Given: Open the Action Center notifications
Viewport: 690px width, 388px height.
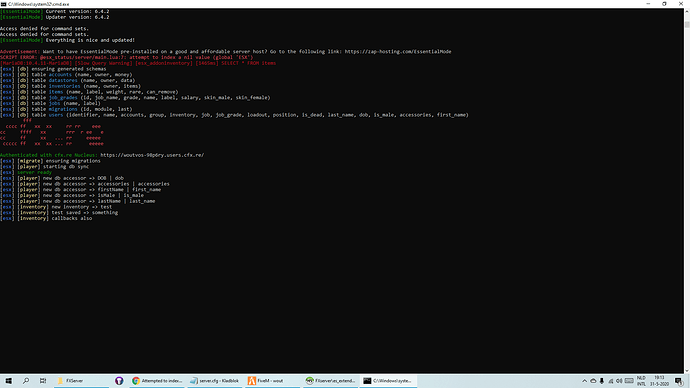Looking at the screenshot, I should (679, 381).
